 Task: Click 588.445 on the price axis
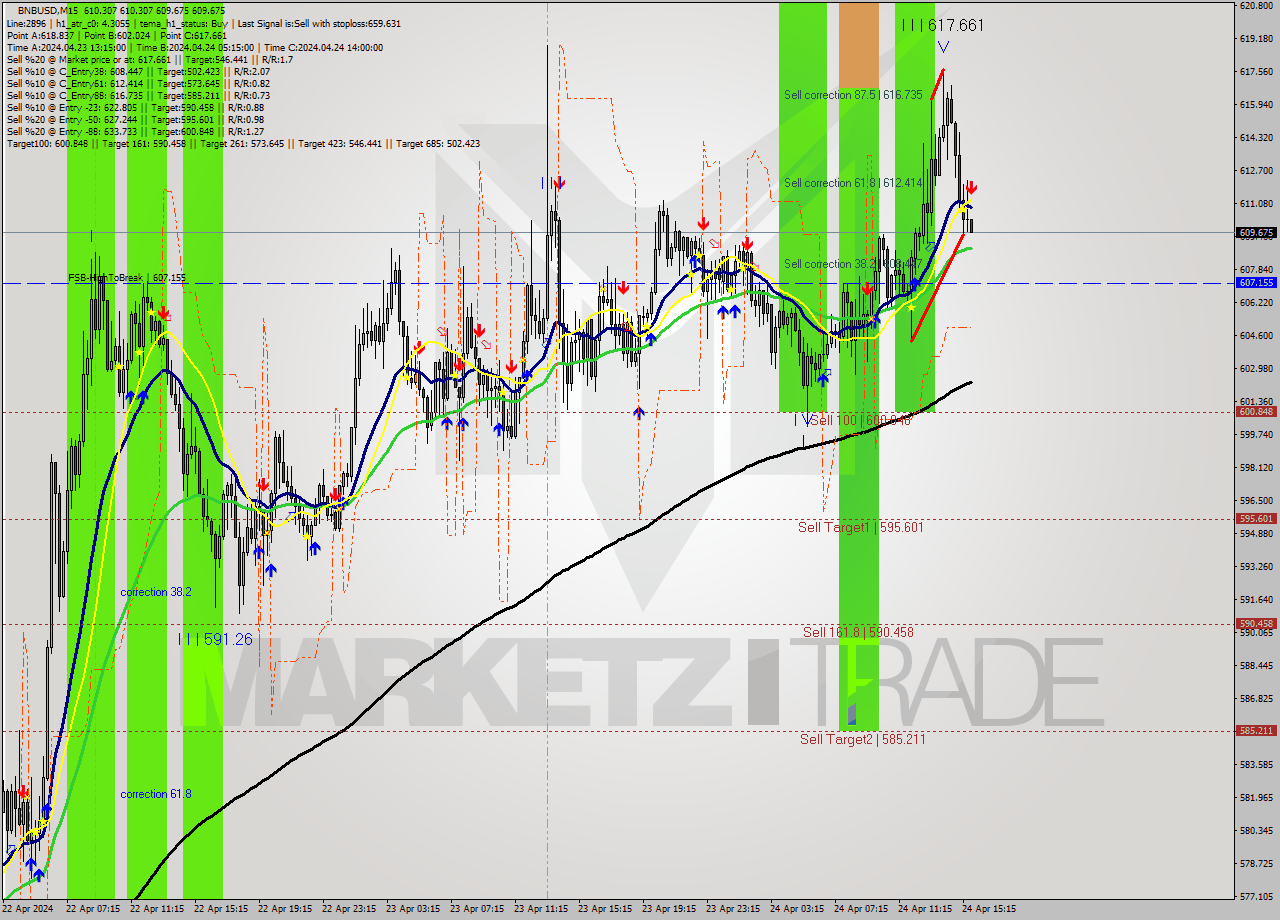point(1256,665)
